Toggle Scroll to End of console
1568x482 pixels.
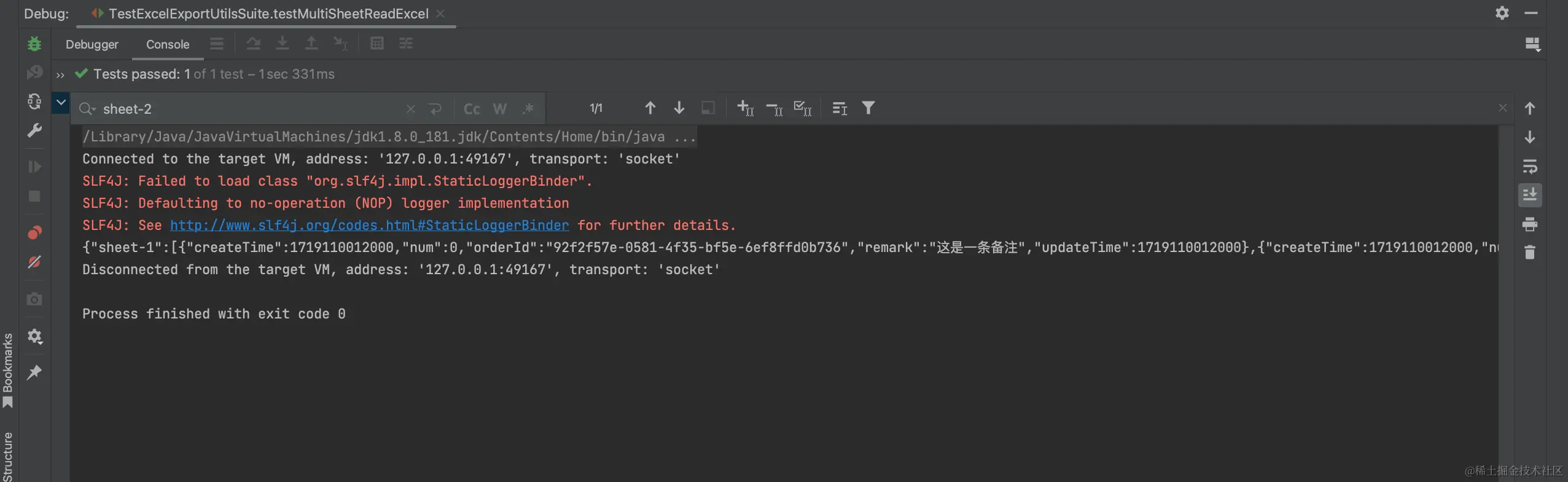(x=1530, y=195)
